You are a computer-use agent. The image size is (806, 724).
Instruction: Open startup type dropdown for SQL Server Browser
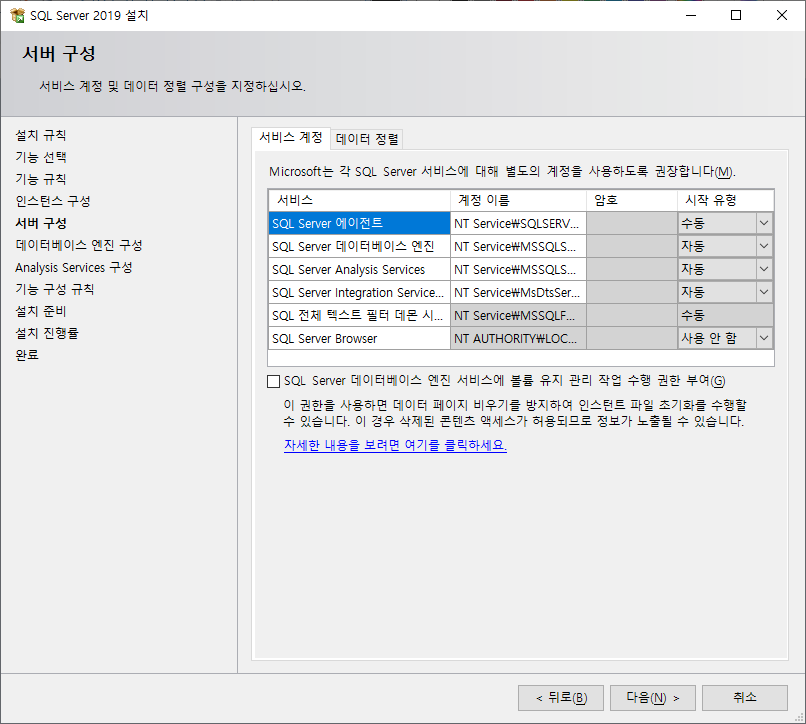pos(764,338)
